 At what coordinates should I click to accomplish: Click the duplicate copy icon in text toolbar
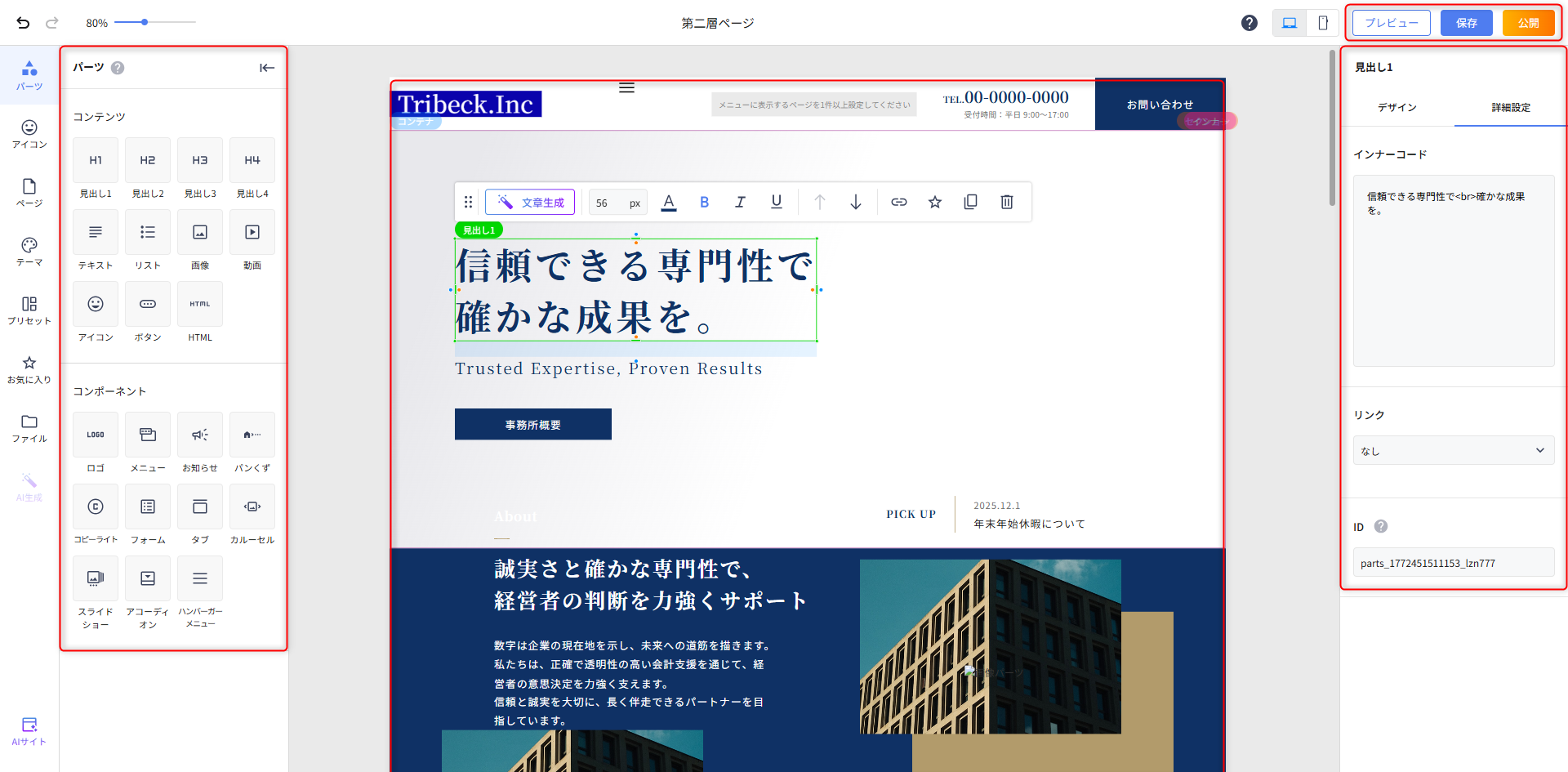click(970, 202)
